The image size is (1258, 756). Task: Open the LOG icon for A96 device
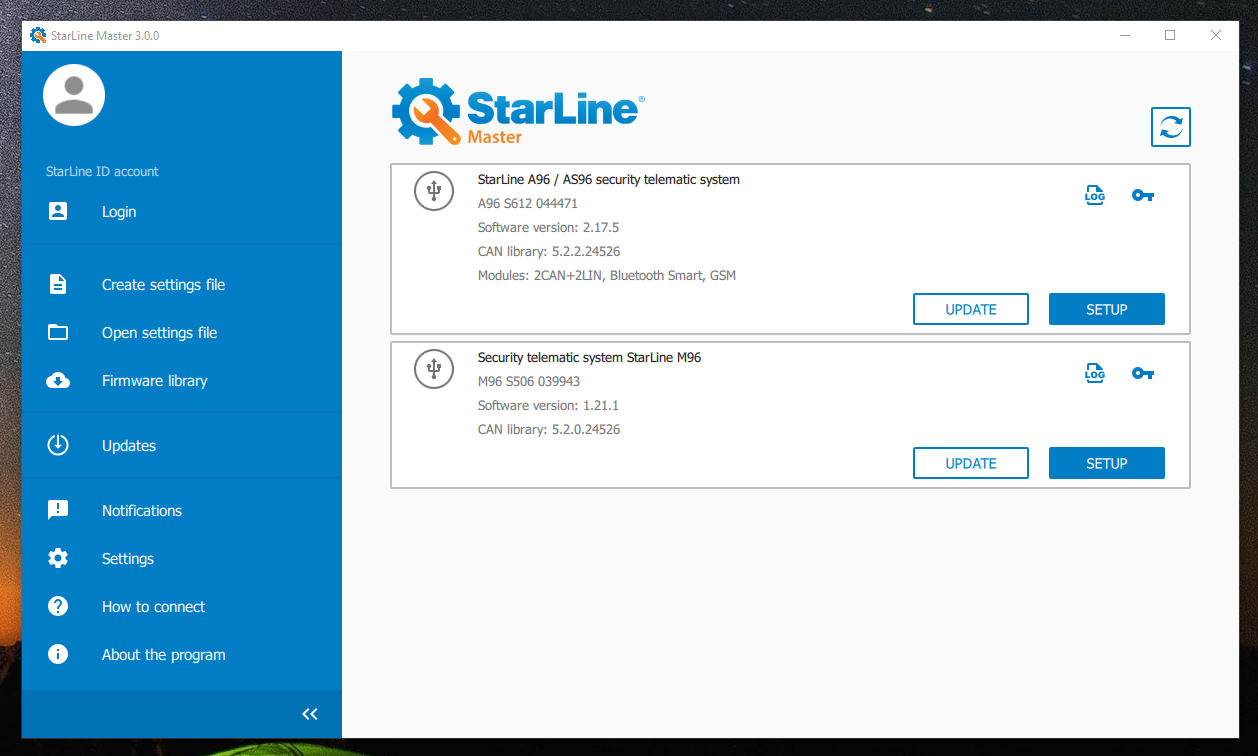[x=1095, y=195]
